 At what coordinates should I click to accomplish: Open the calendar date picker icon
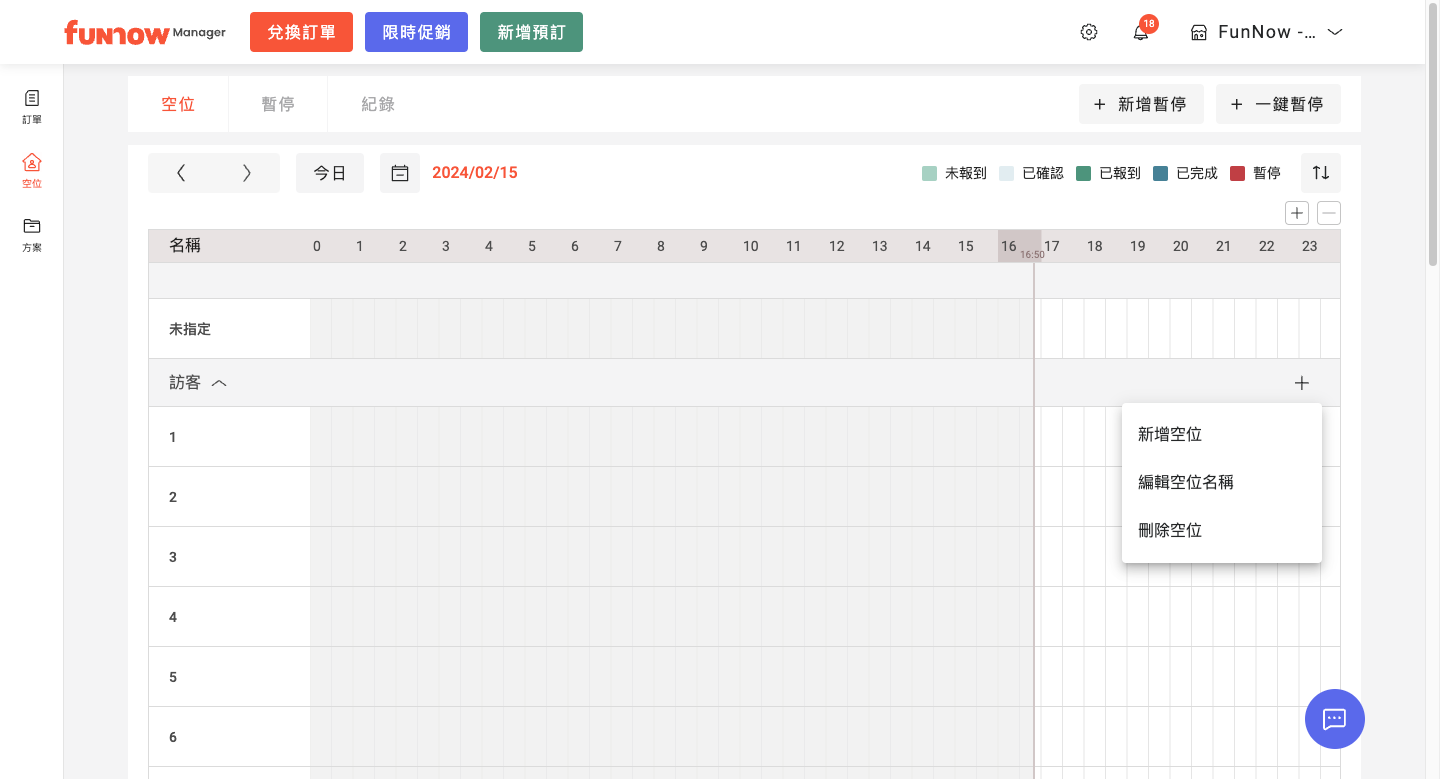pos(400,173)
